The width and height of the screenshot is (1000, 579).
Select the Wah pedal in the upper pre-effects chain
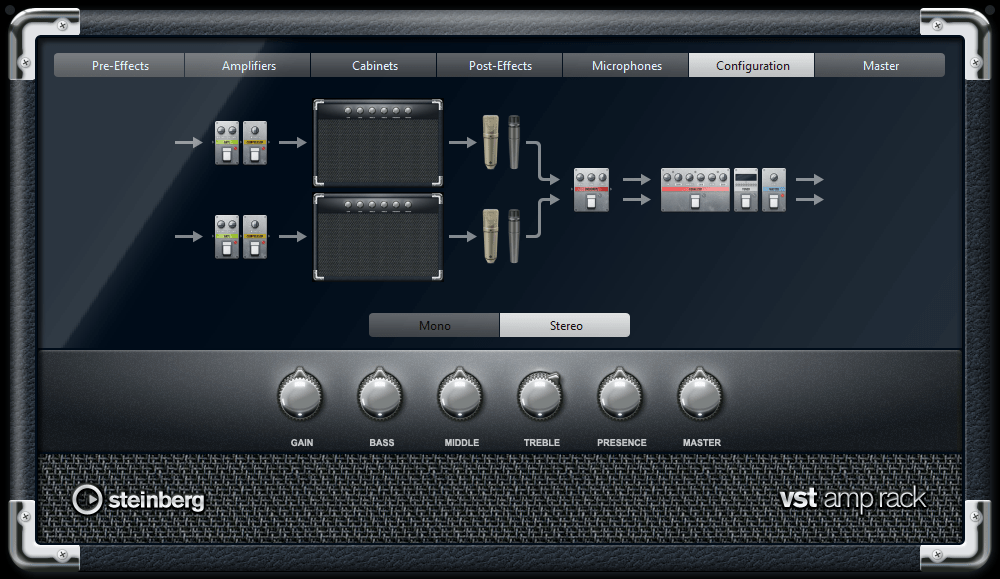point(227,142)
